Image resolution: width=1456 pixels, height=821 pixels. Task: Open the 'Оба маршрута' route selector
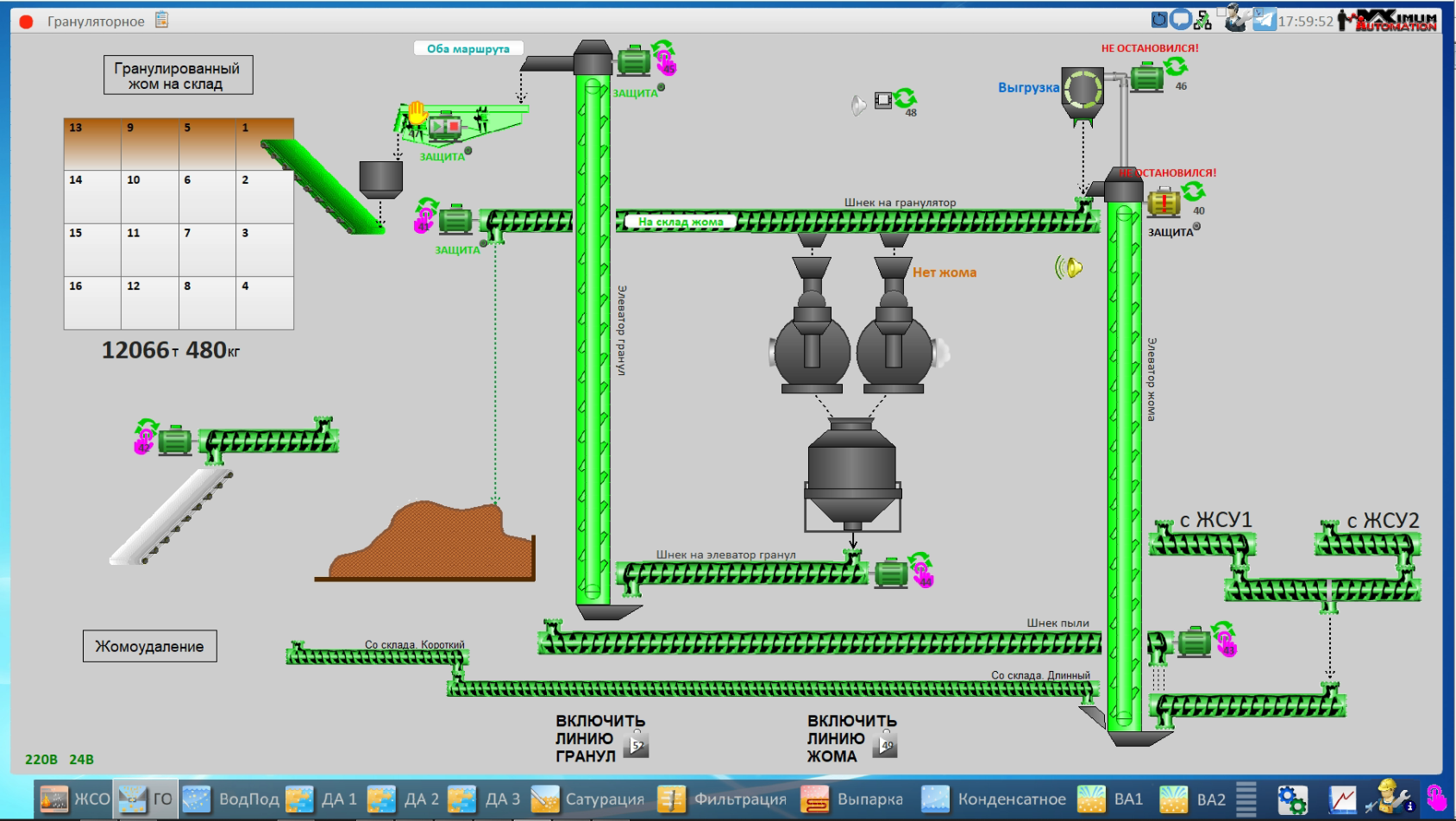(468, 49)
